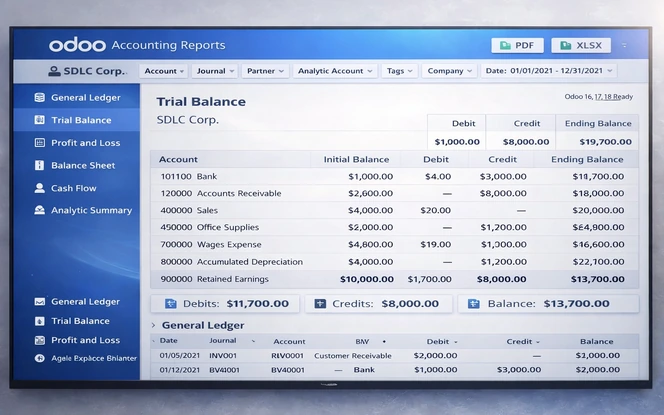Click the 01/05/2021 date cell
Screen dimensions: 664x415
point(180,356)
